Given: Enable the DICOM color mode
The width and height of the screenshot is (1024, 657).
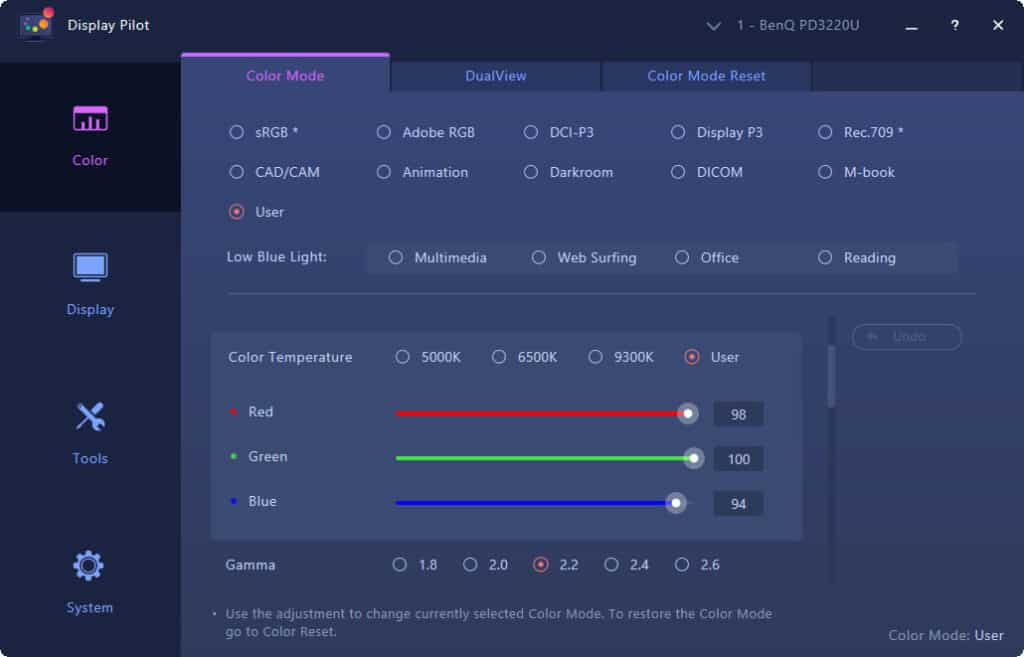Looking at the screenshot, I should [677, 172].
